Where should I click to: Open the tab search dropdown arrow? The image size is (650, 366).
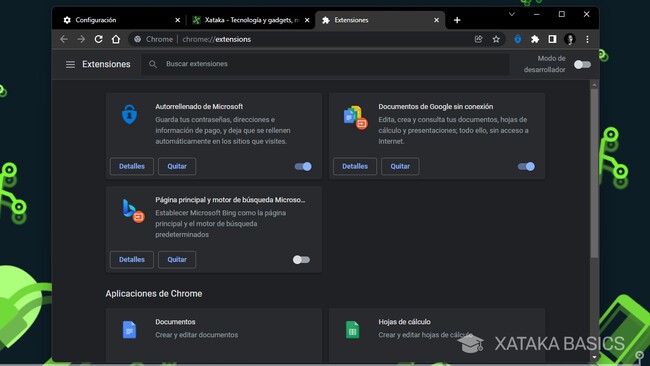[x=512, y=14]
